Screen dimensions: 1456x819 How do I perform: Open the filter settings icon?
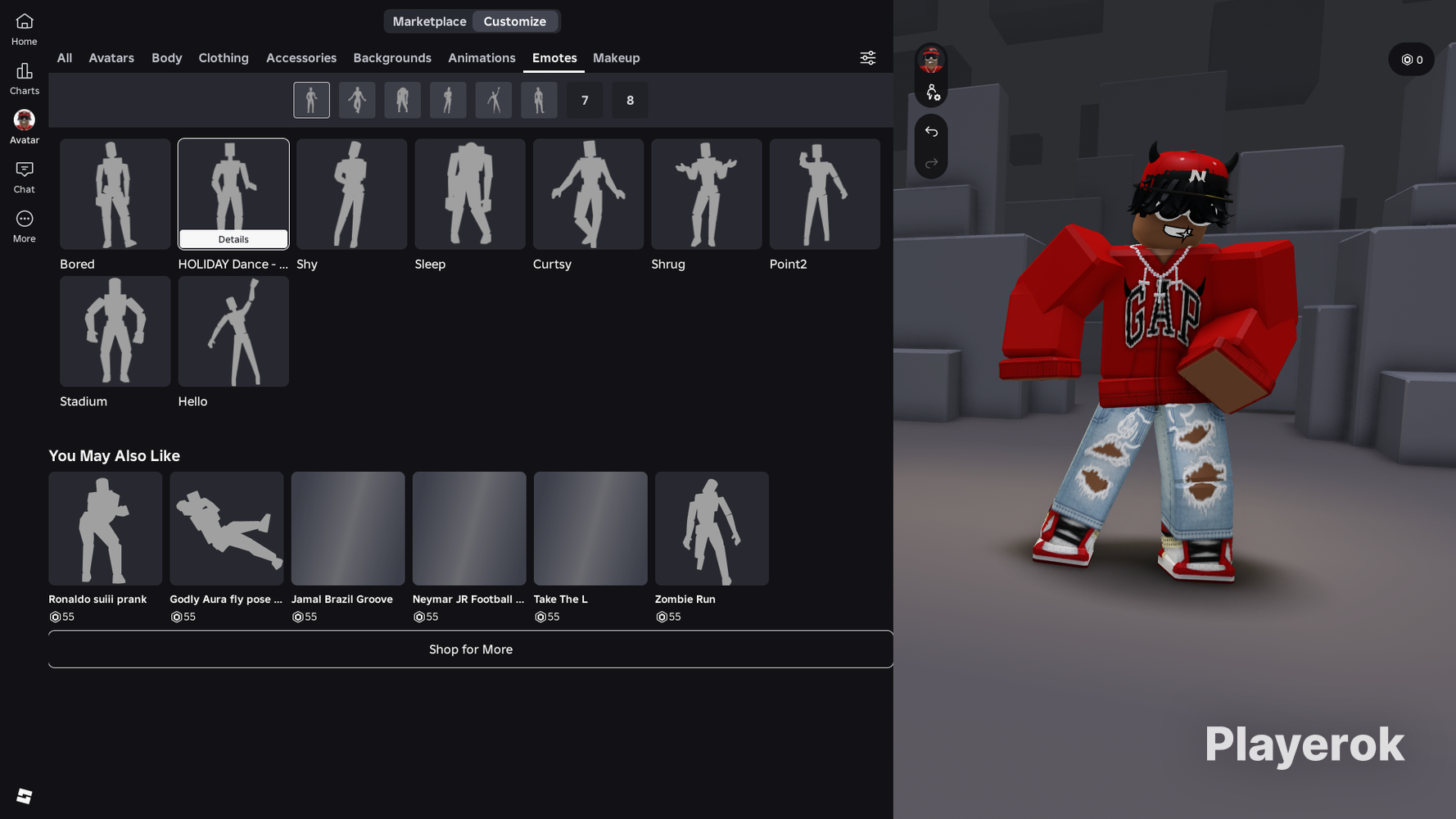point(867,58)
